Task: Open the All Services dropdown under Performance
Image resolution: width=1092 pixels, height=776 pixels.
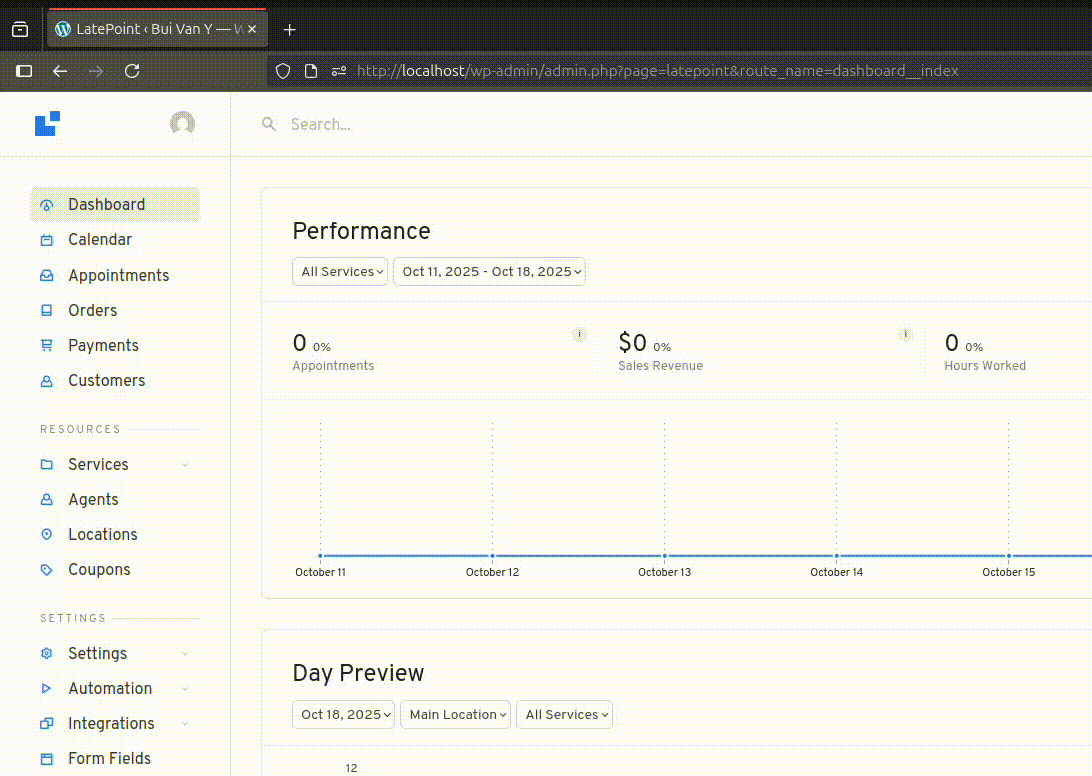Action: click(340, 272)
